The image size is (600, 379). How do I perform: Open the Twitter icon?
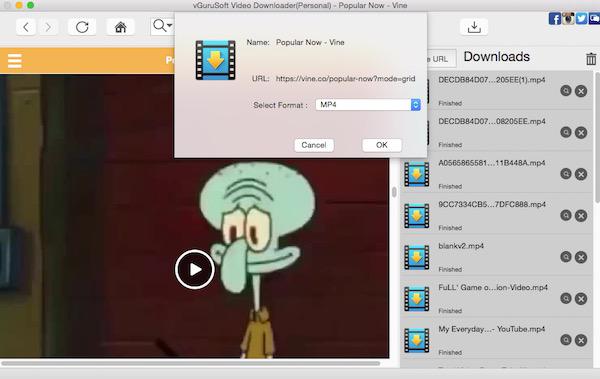[581, 18]
